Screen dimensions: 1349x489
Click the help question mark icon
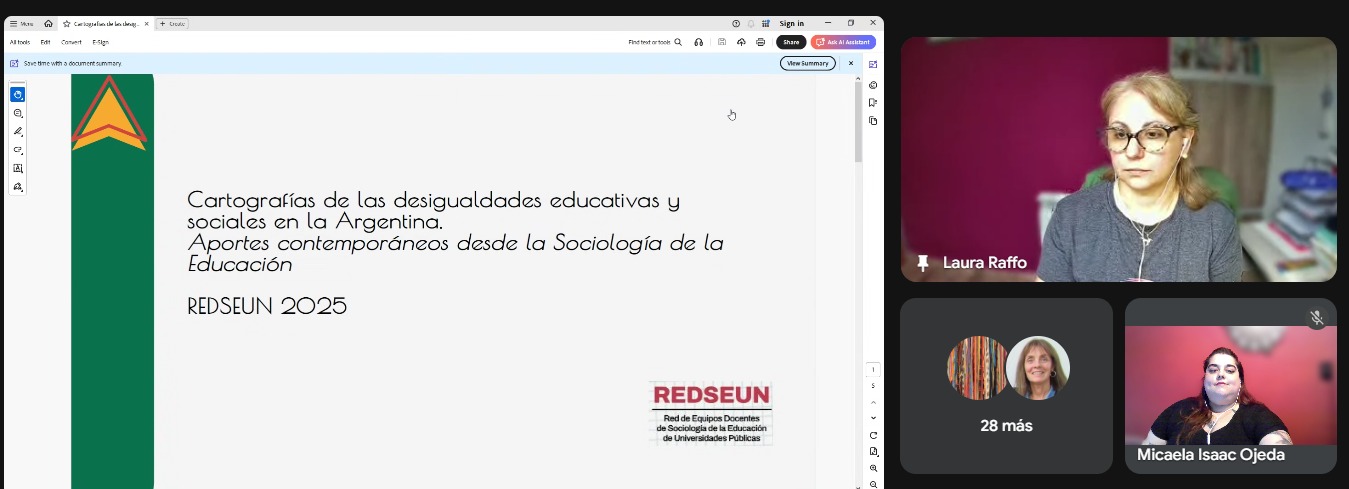736,23
